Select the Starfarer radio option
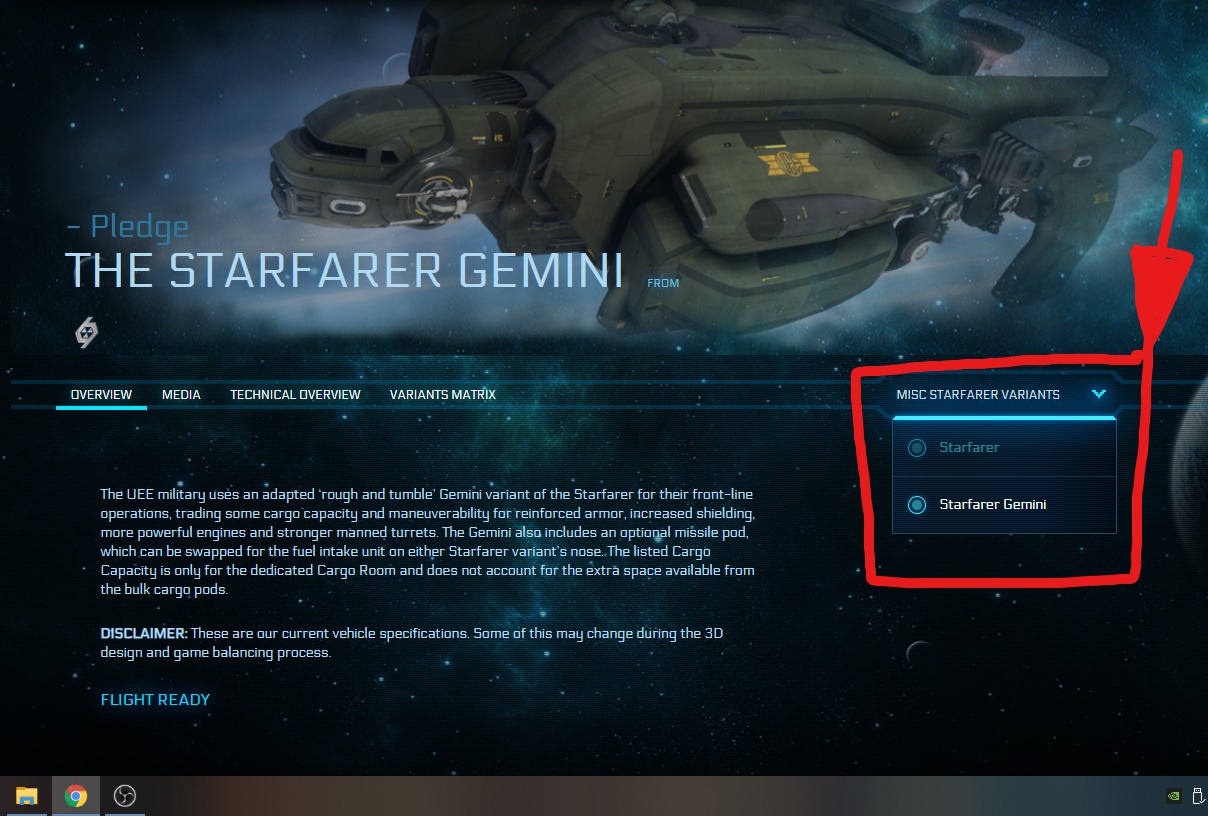The width and height of the screenshot is (1208, 816). point(916,447)
